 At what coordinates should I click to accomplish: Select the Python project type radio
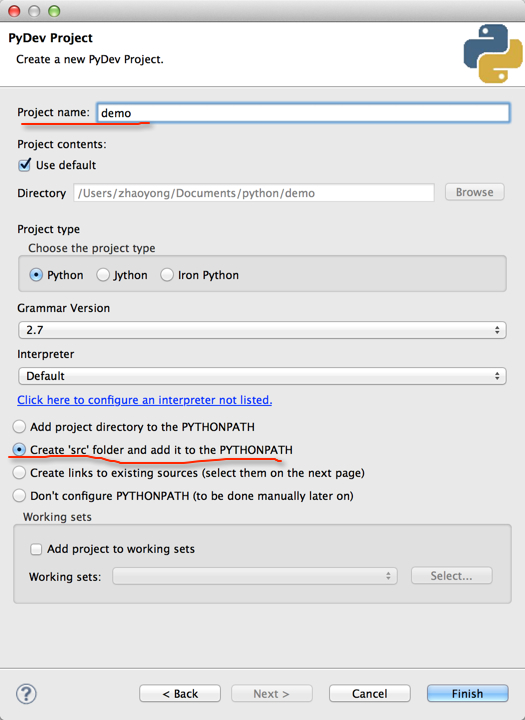pos(36,275)
